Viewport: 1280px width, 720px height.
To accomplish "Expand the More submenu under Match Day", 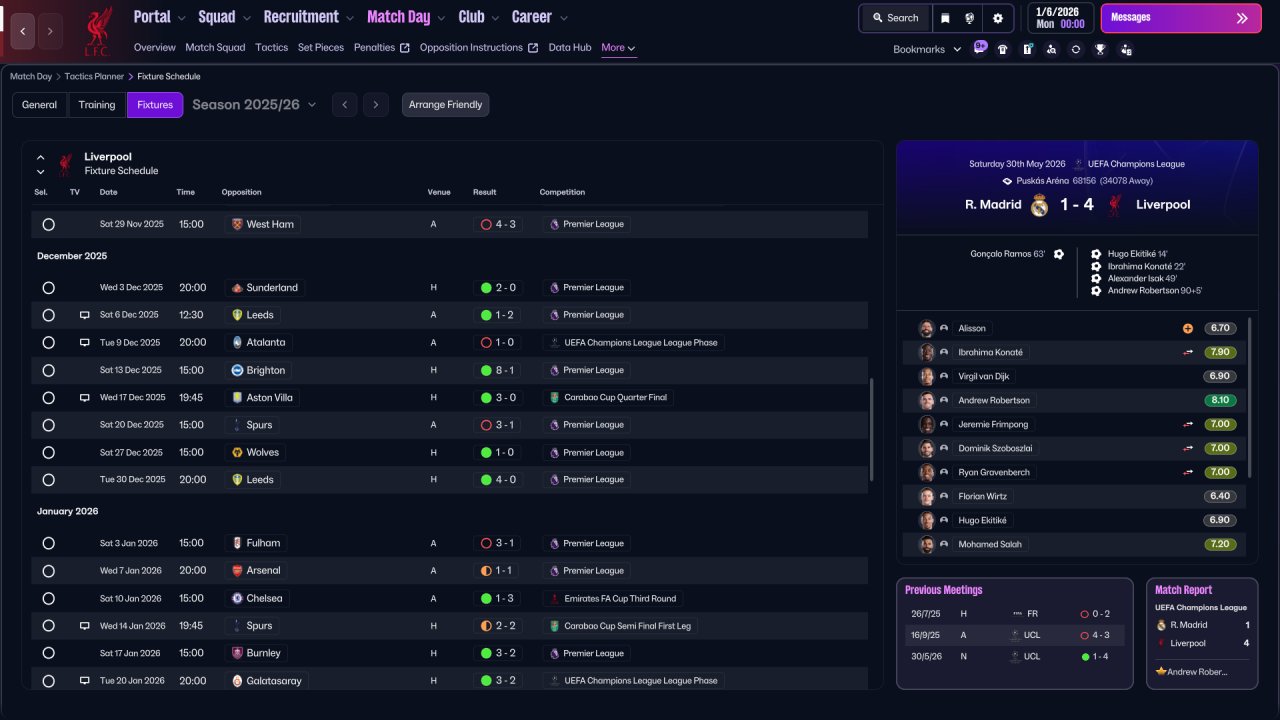I will click(618, 48).
